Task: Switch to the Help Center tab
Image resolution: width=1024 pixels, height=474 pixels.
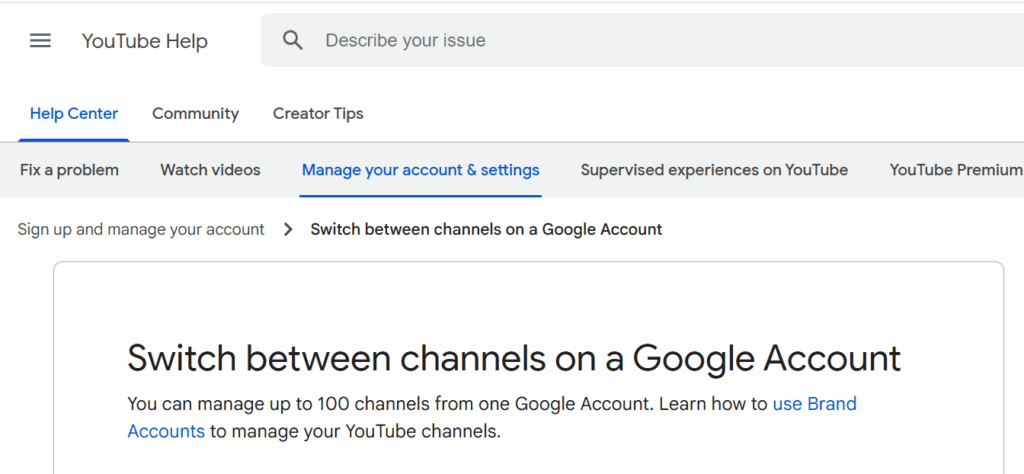Action: click(74, 114)
